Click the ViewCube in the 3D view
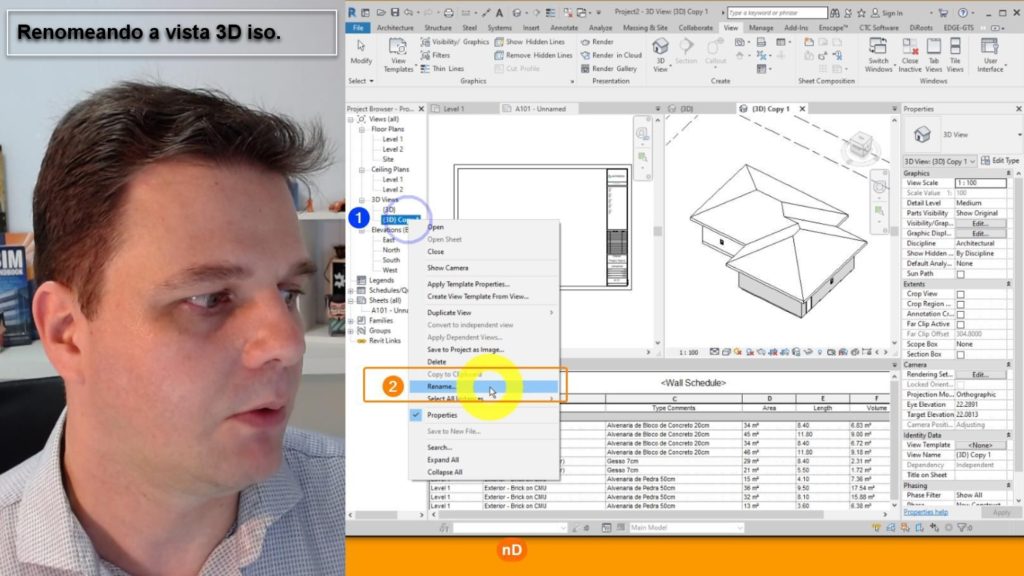Screen dimensions: 1024x576 point(856,150)
